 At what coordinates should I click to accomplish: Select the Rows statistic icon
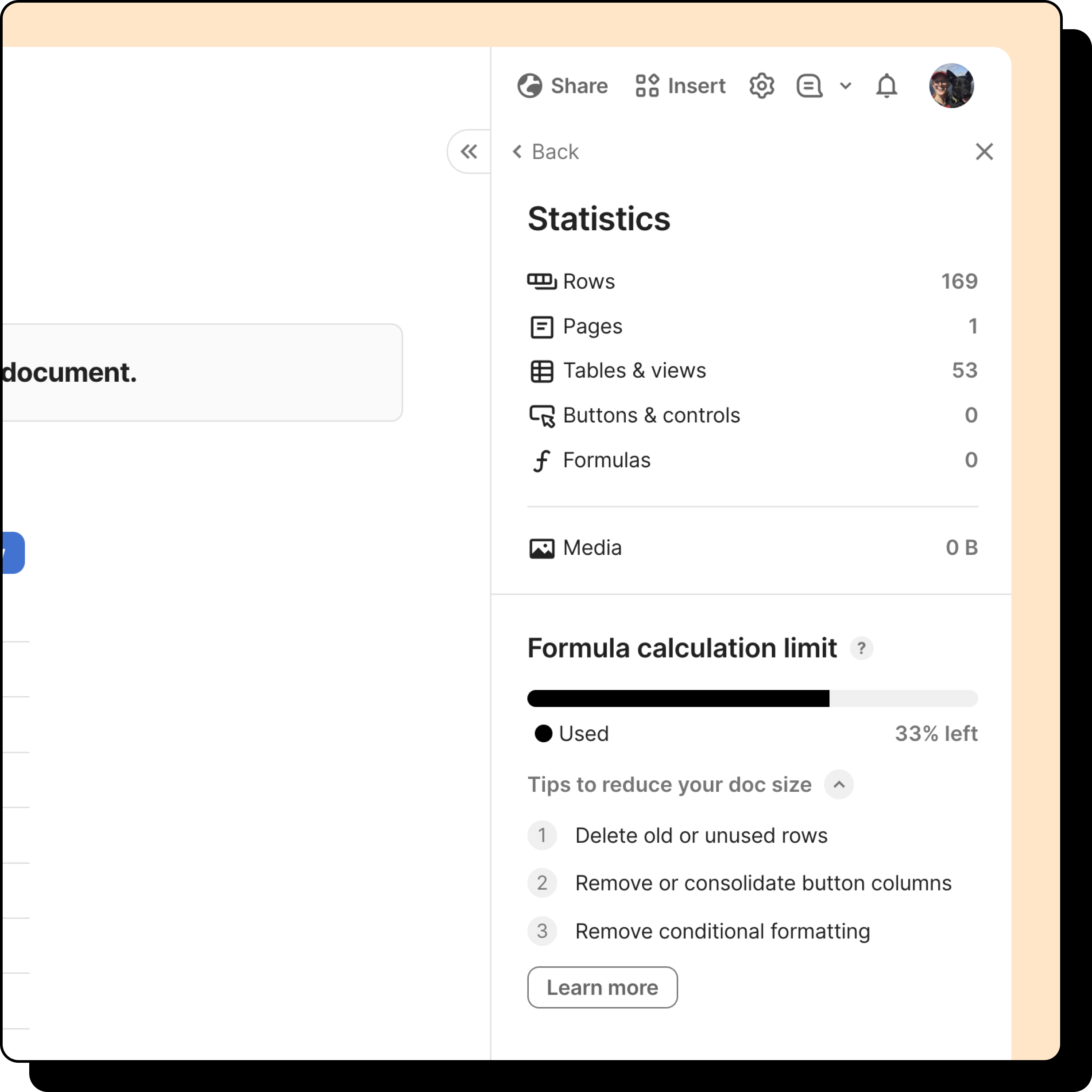542,281
